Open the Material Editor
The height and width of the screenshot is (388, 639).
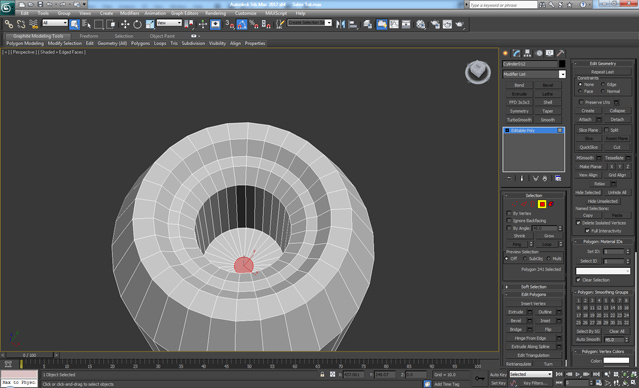421,24
